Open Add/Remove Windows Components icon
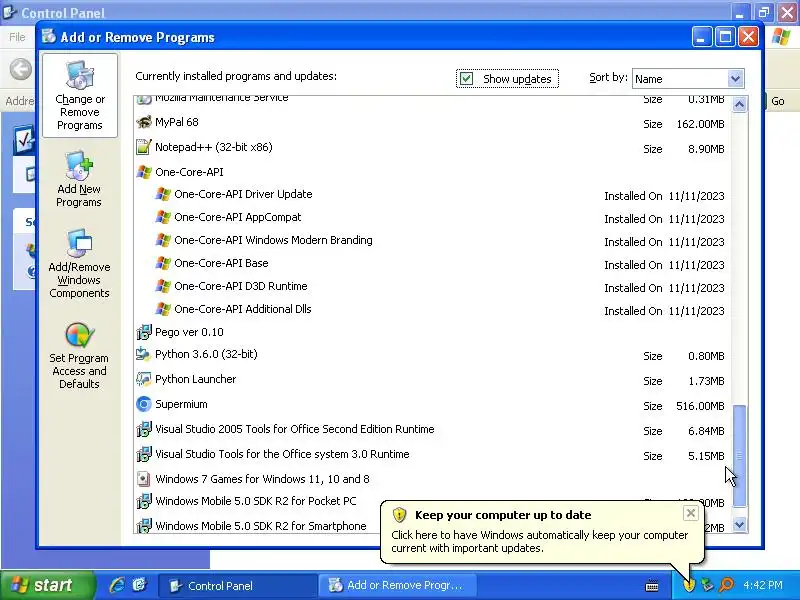 [79, 243]
